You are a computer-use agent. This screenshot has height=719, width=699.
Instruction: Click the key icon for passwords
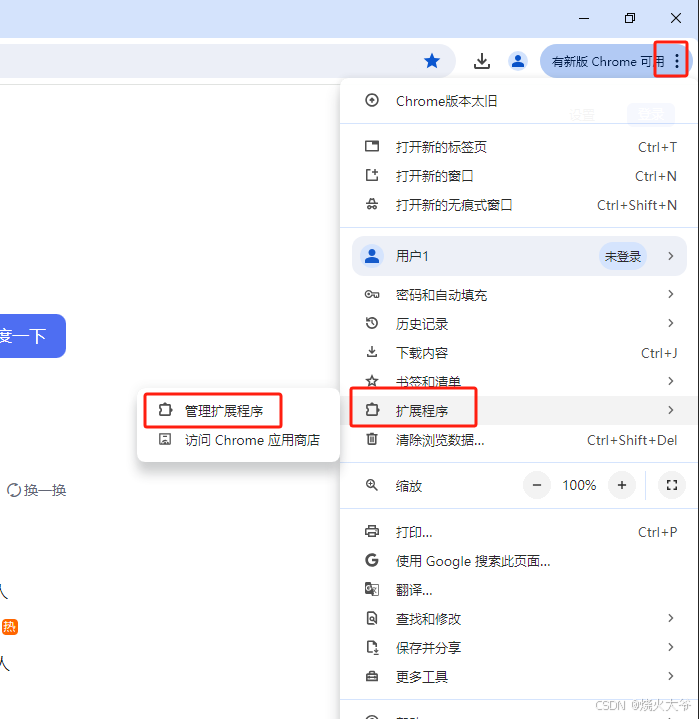[372, 294]
